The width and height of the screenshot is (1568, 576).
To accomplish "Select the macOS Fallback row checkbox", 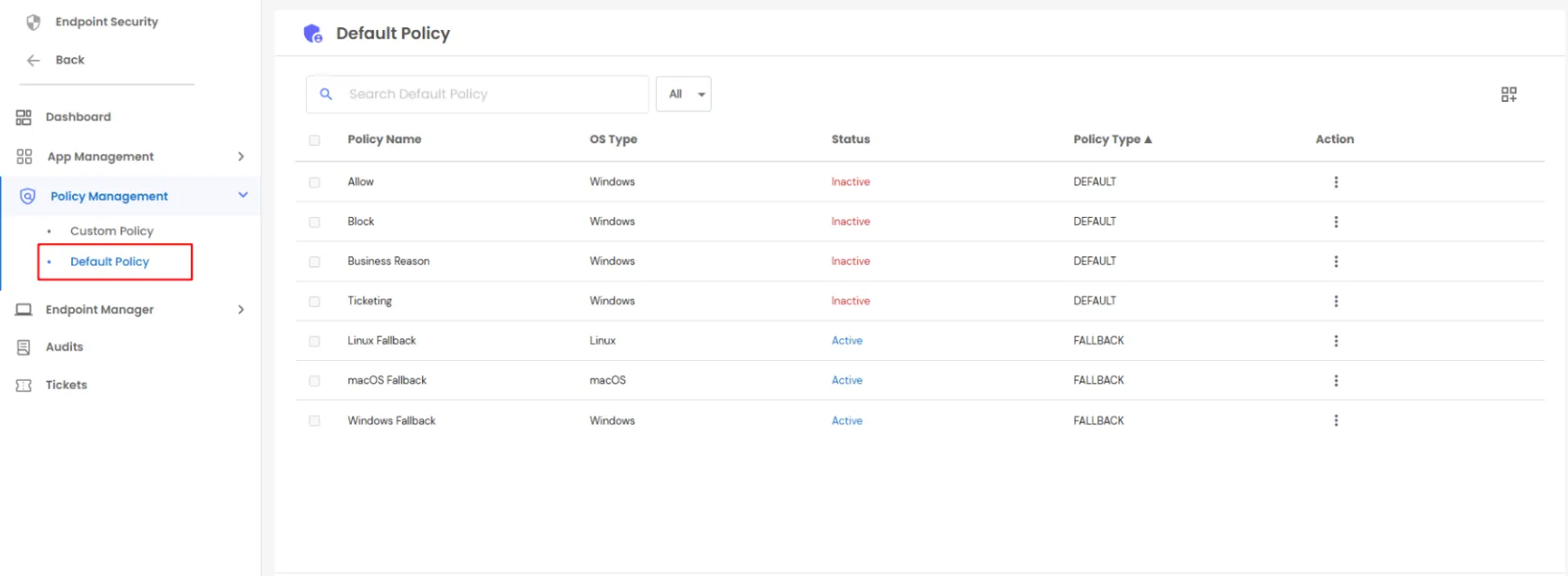I will [x=314, y=382].
